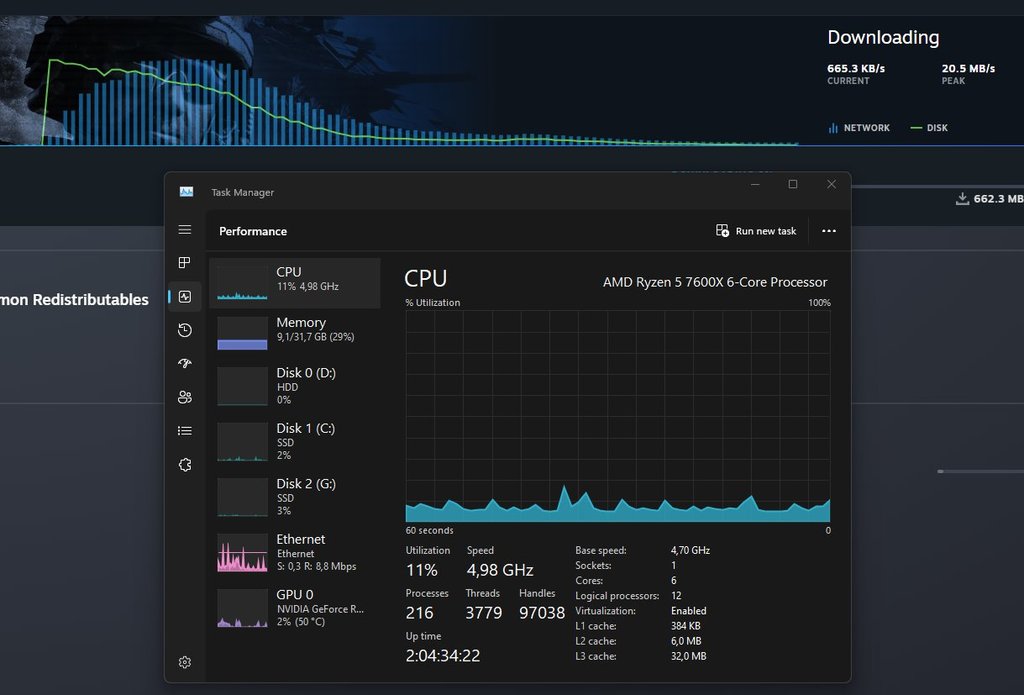Open the three-dot more options menu
This screenshot has width=1024, height=695.
click(828, 231)
